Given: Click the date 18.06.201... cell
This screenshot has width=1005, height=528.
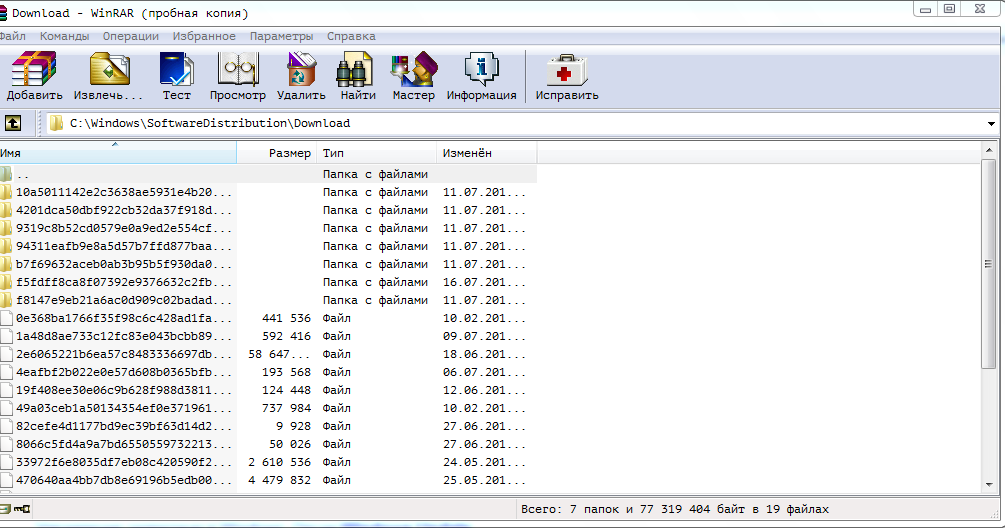Looking at the screenshot, I should 484,354.
